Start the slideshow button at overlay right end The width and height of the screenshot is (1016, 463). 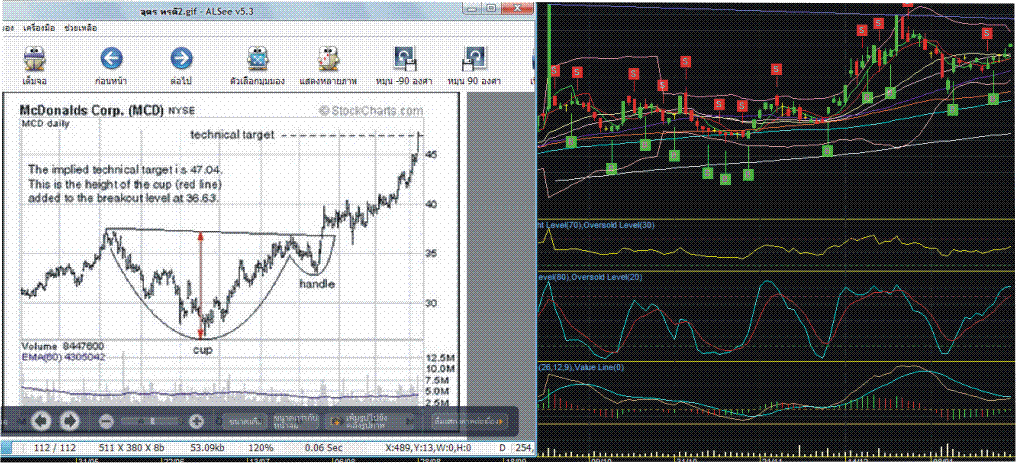pos(470,422)
